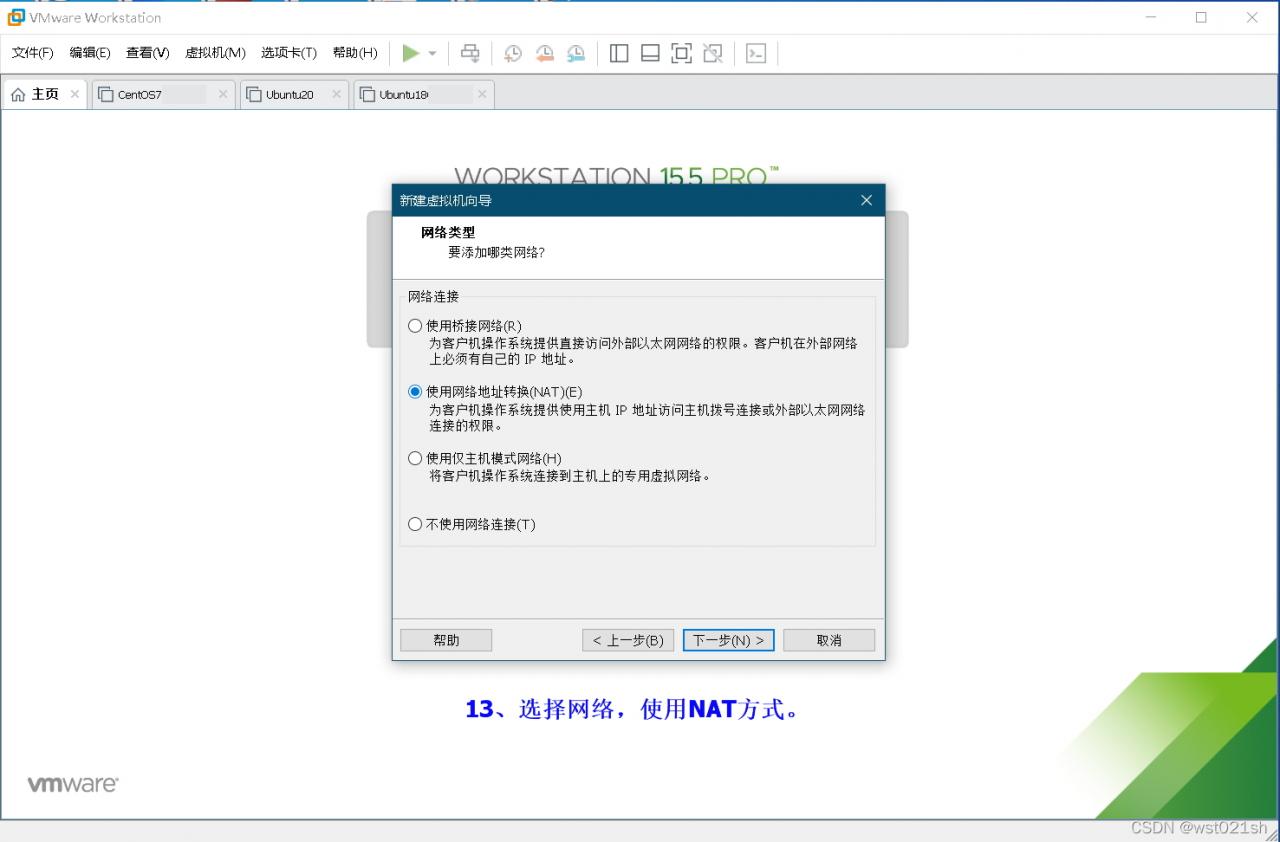Select the 不使用网络连接(T) radio button
Image resolution: width=1280 pixels, height=842 pixels.
[x=415, y=525]
